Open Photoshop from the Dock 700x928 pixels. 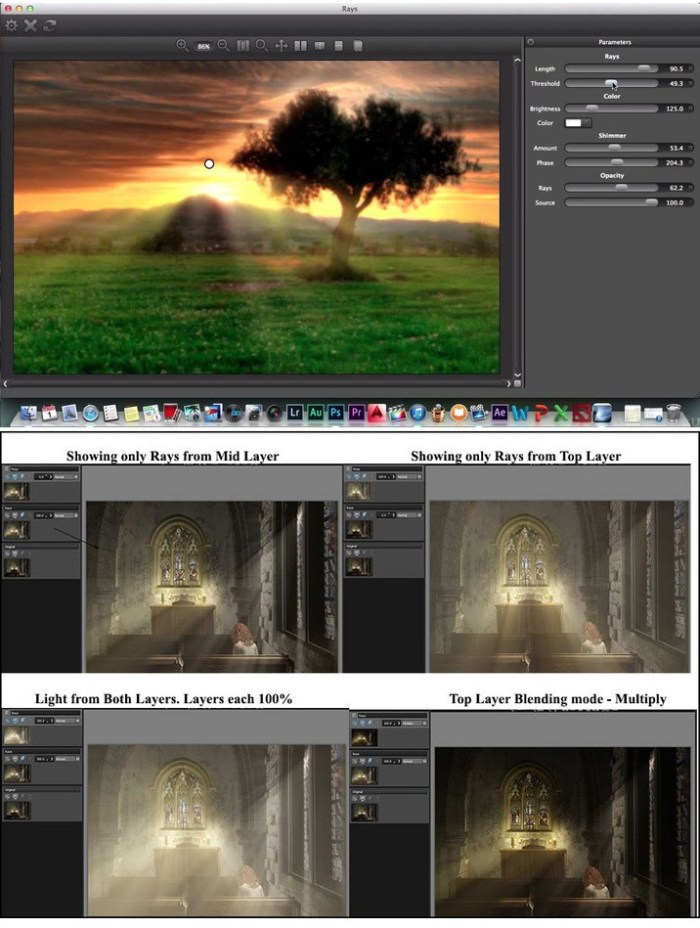(337, 411)
